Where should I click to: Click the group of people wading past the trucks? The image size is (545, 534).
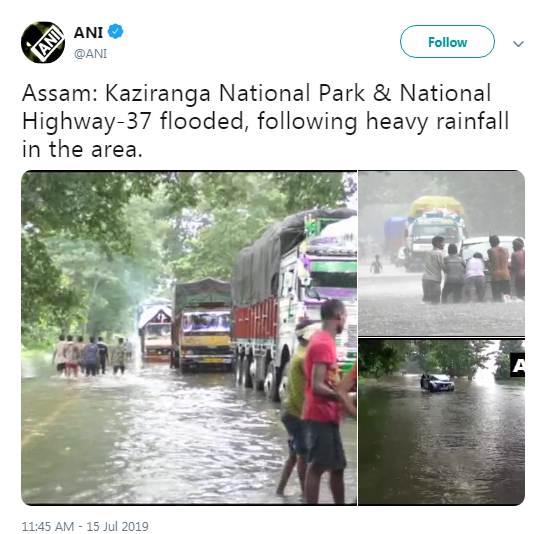tap(92, 355)
